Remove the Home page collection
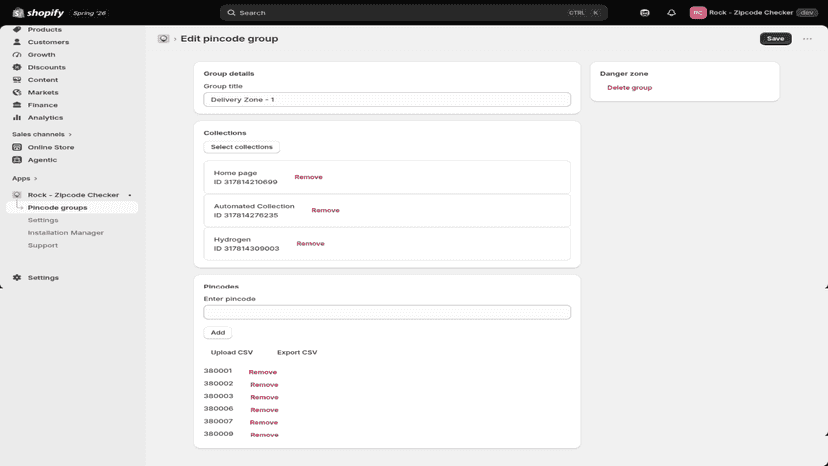828x466 pixels. (308, 177)
